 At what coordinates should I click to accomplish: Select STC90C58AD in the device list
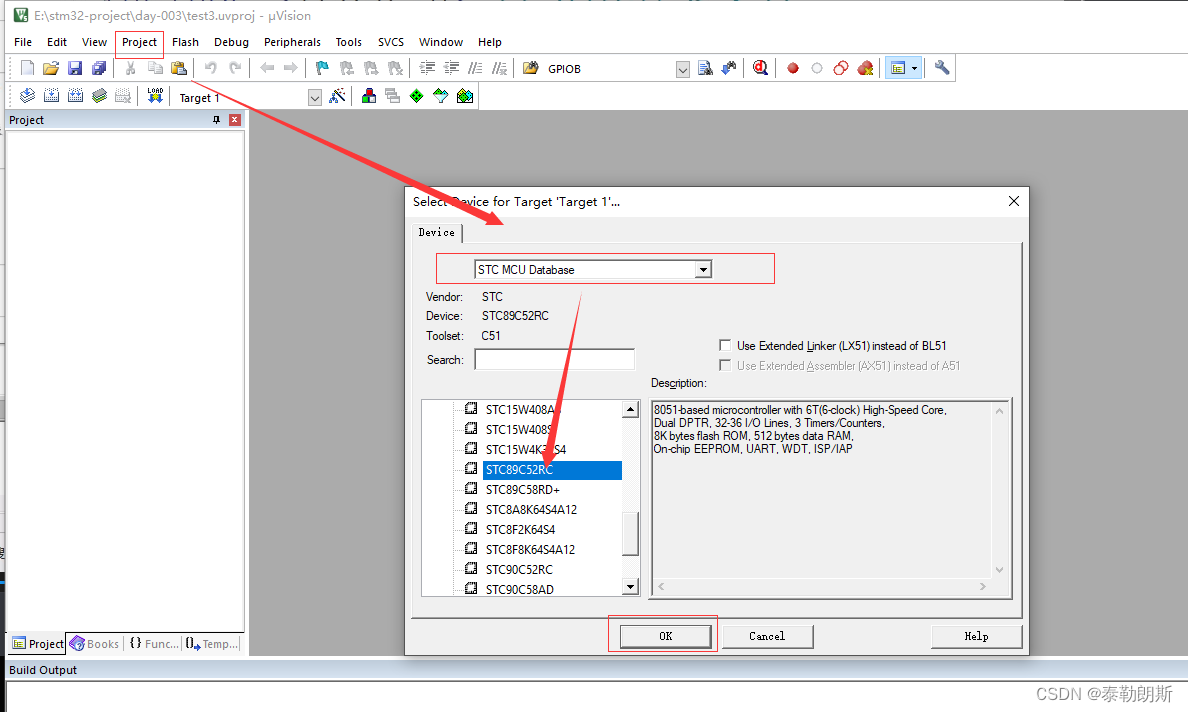[519, 589]
